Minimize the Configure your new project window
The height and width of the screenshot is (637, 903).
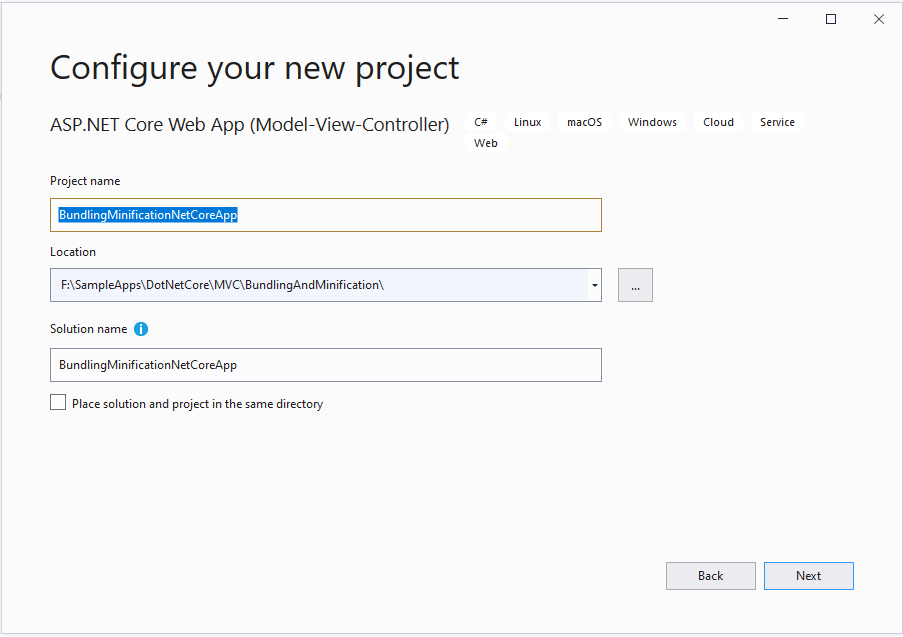783,19
